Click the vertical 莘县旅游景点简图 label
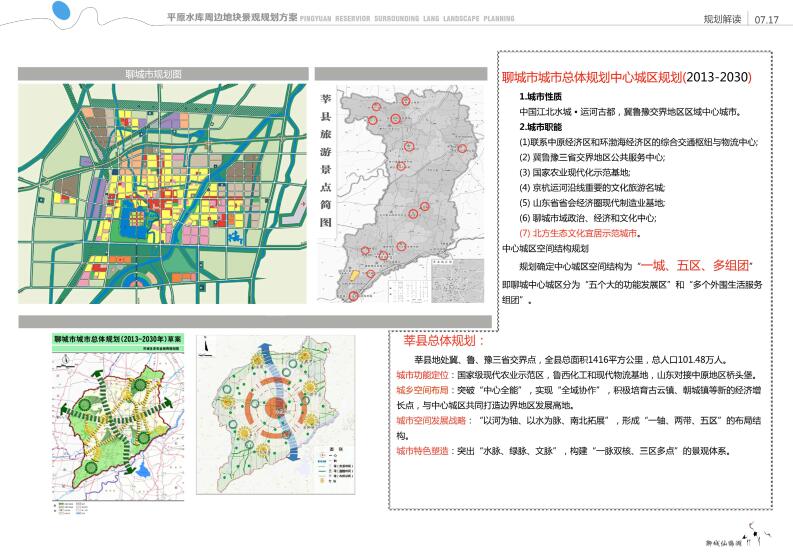793x559 pixels. tap(326, 160)
